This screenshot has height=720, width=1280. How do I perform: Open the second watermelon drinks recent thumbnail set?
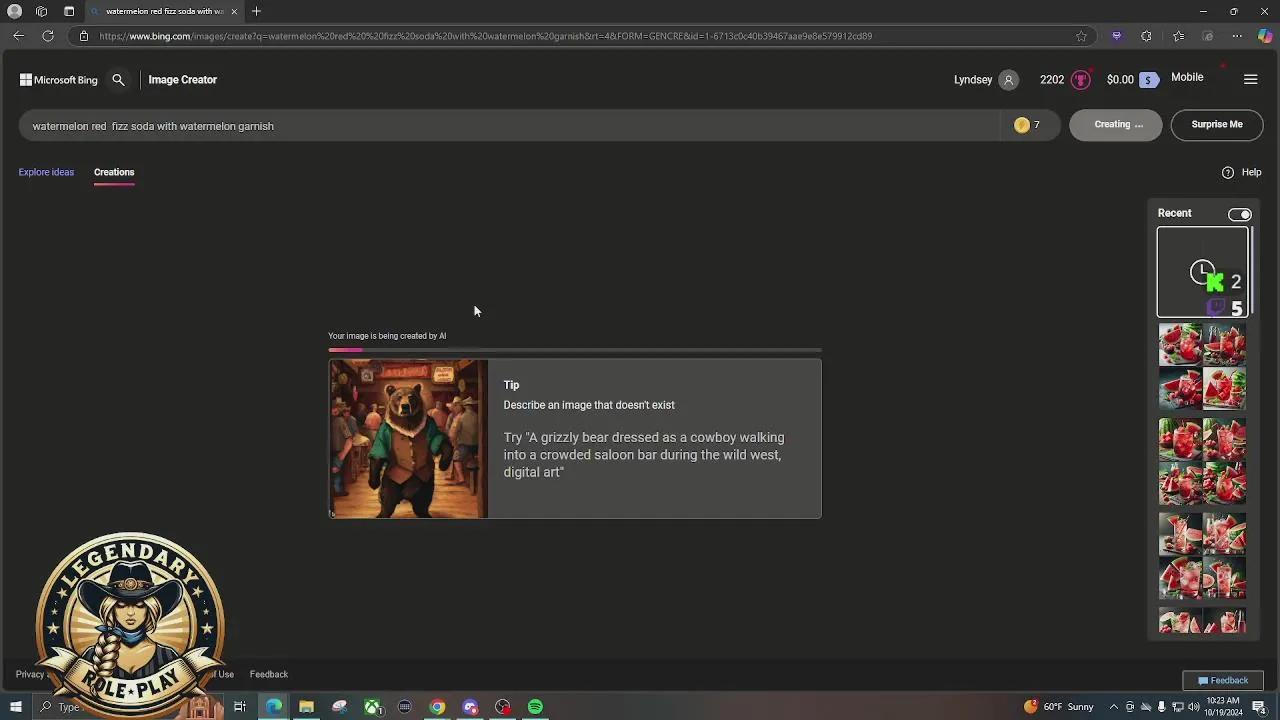pyautogui.click(x=1203, y=461)
